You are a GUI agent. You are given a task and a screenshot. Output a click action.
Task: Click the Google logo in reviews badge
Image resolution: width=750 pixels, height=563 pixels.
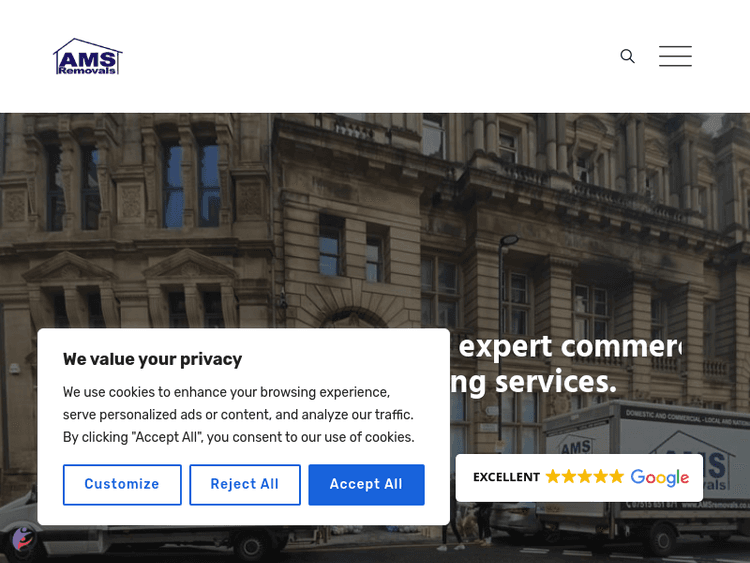[x=660, y=477]
